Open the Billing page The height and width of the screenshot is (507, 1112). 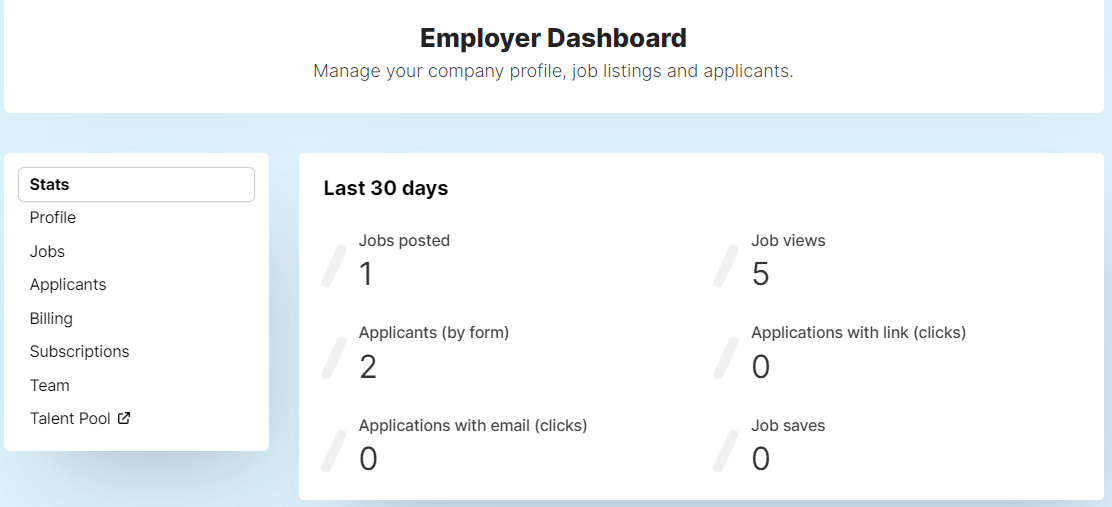51,318
